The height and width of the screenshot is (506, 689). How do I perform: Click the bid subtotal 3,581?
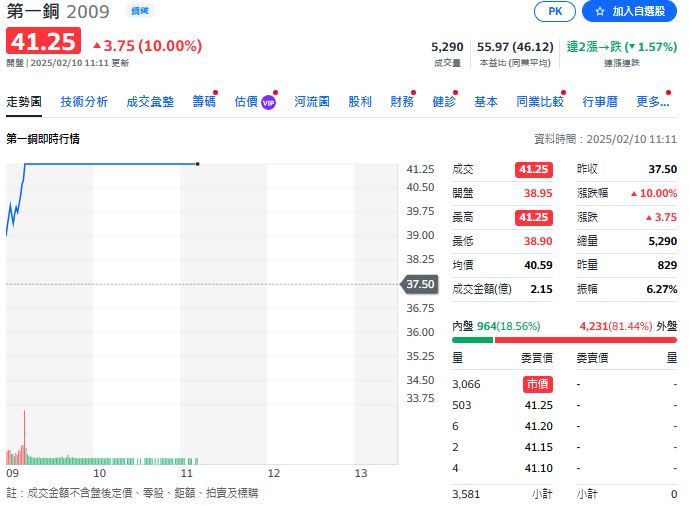point(466,494)
